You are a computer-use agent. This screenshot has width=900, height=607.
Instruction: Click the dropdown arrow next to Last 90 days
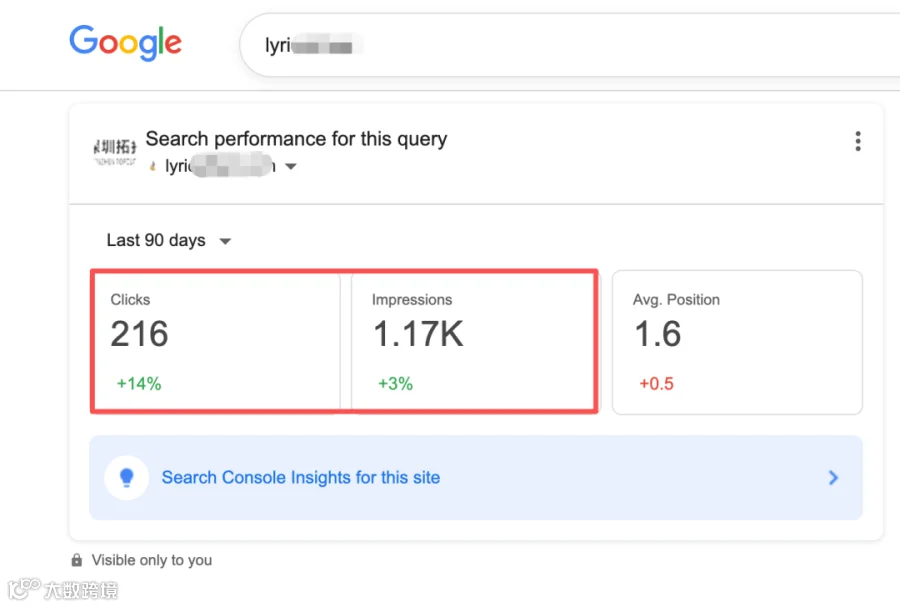pyautogui.click(x=226, y=241)
